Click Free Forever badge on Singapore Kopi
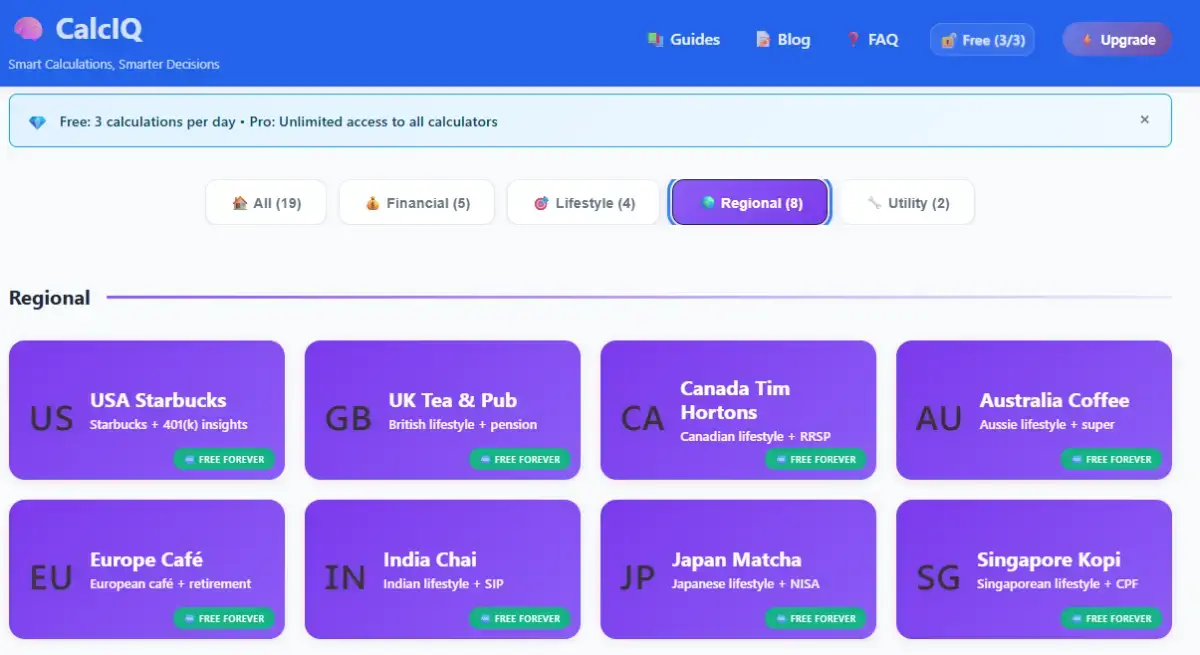 click(x=1112, y=618)
